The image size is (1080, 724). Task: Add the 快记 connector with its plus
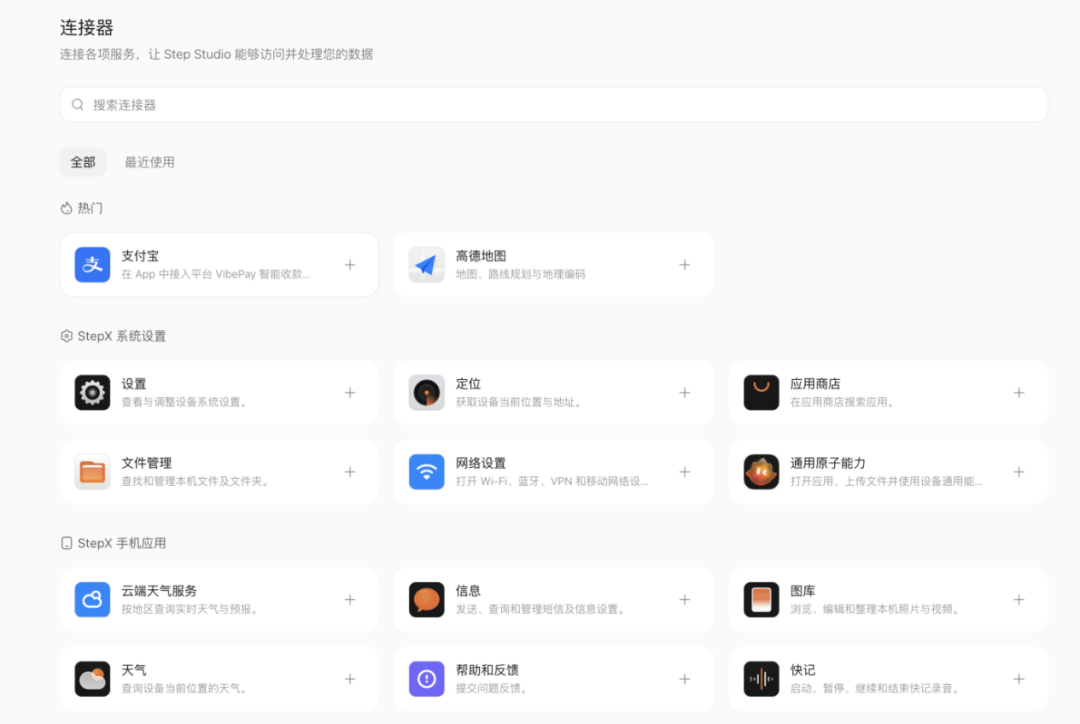[1019, 679]
